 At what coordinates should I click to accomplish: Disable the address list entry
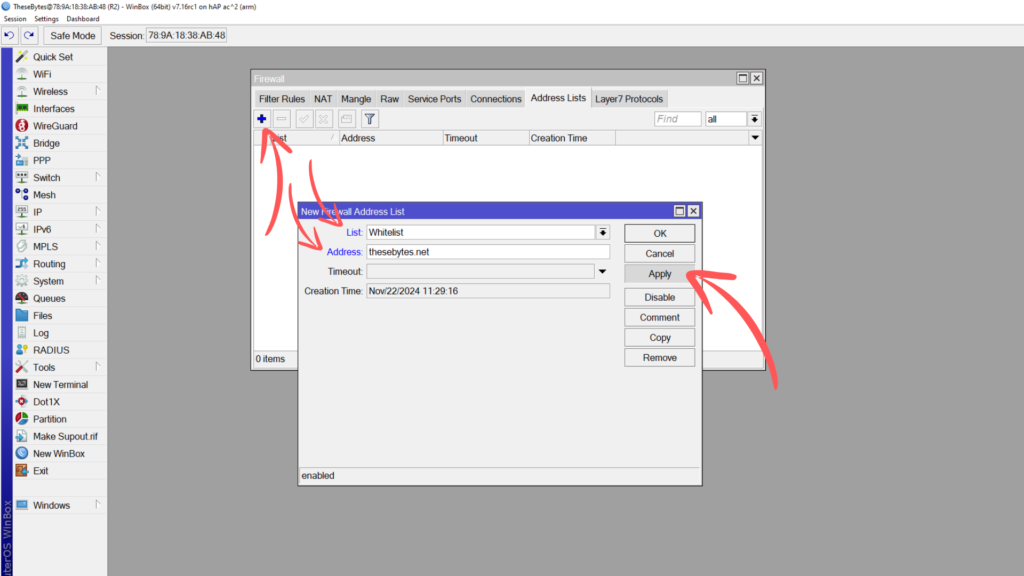659,297
